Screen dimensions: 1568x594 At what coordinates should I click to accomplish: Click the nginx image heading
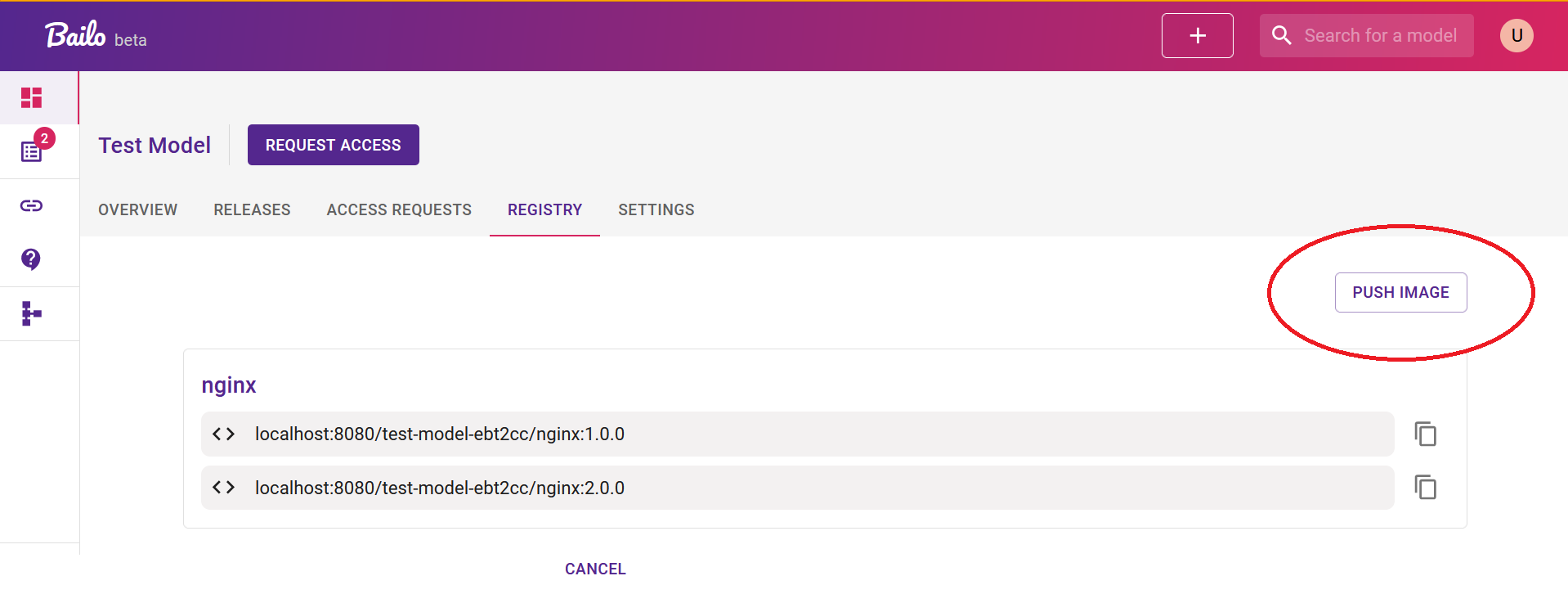(229, 385)
